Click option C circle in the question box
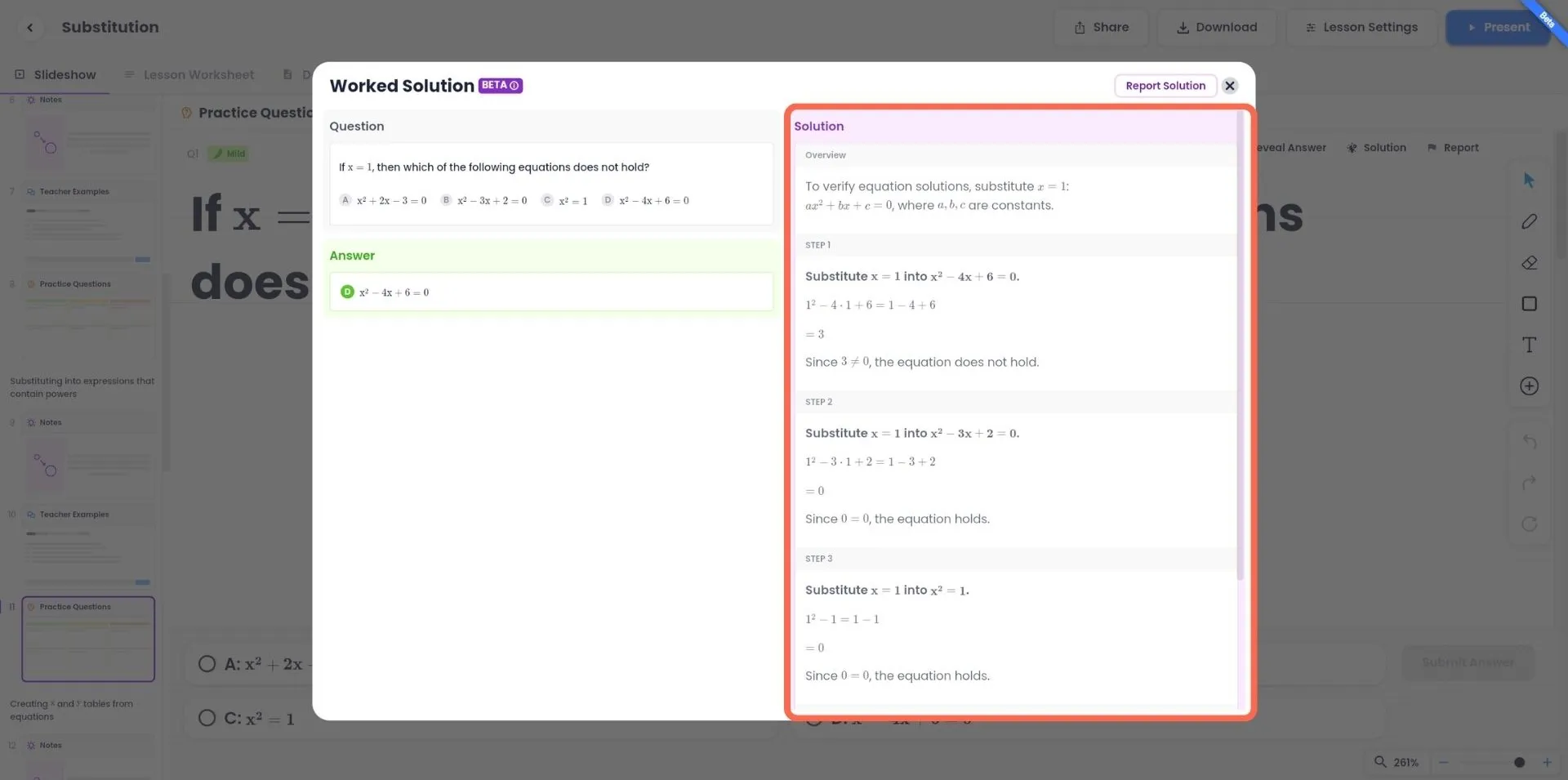The width and height of the screenshot is (1568, 780). 547,200
